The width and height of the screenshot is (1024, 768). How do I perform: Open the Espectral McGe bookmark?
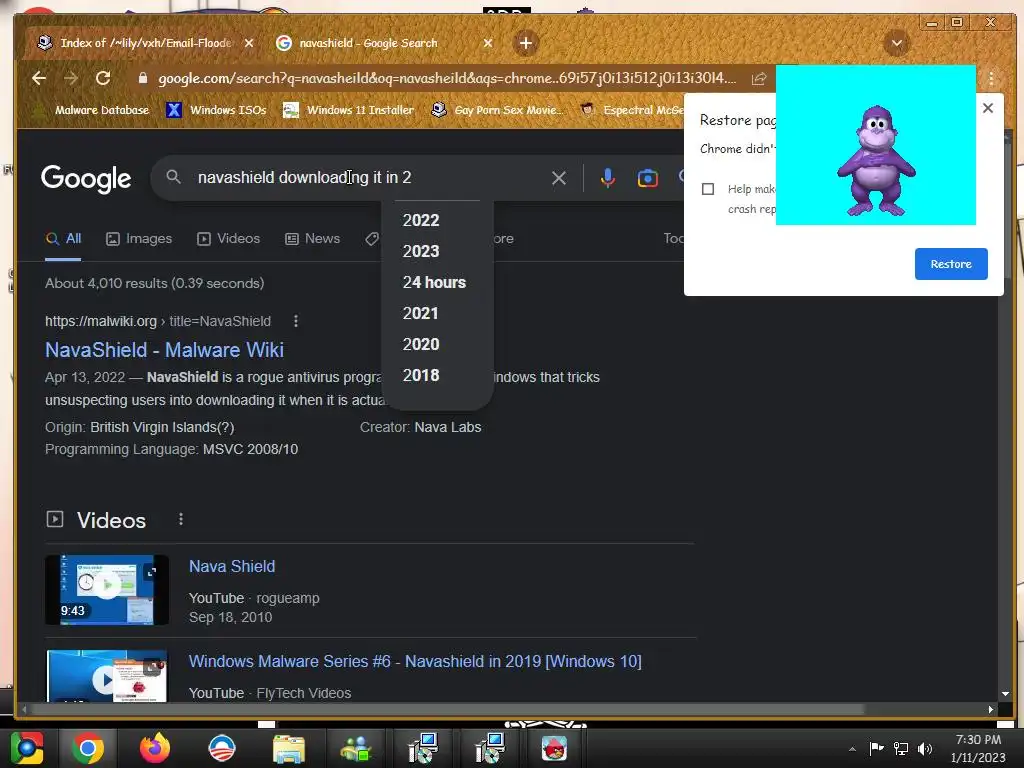click(x=632, y=110)
